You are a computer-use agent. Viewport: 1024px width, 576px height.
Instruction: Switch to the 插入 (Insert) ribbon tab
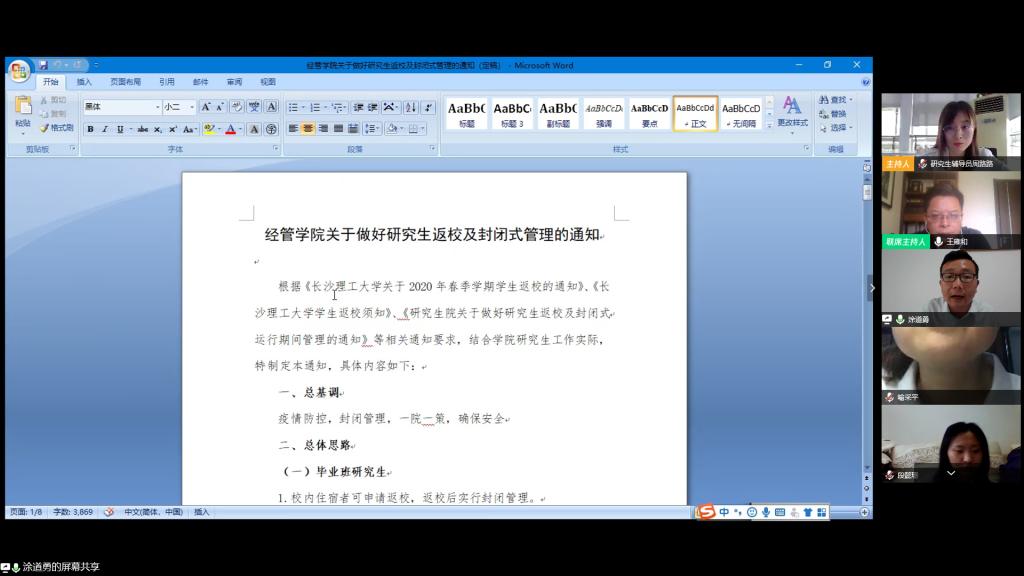point(84,82)
